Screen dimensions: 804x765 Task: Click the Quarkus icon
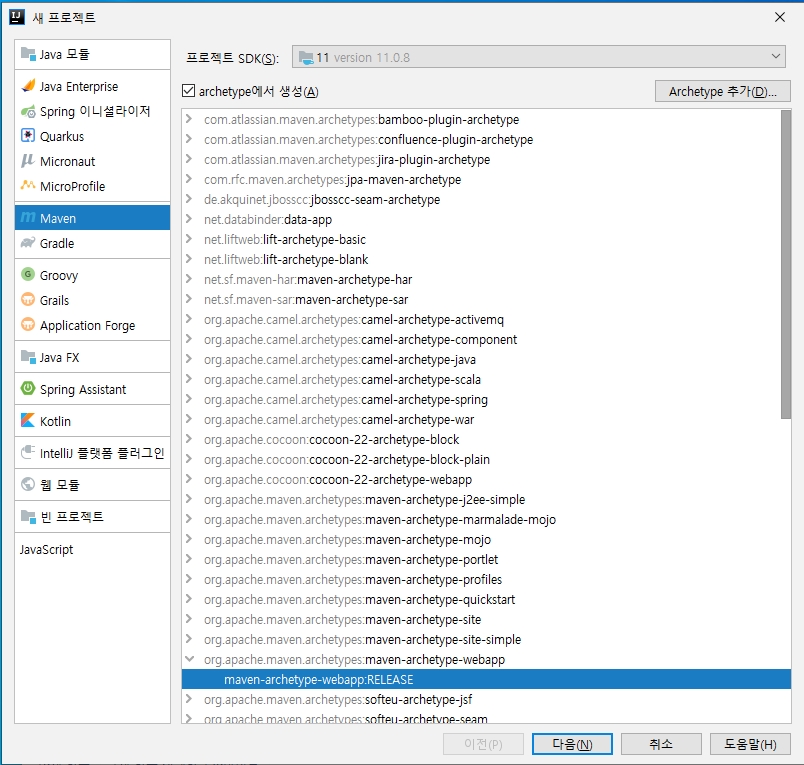pyautogui.click(x=28, y=136)
